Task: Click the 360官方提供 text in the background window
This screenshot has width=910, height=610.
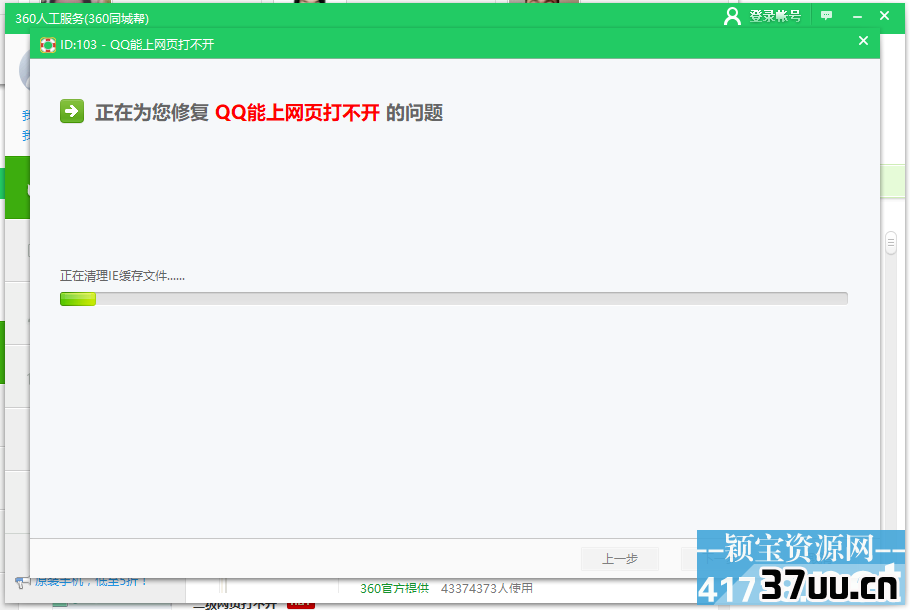Action: click(x=394, y=588)
